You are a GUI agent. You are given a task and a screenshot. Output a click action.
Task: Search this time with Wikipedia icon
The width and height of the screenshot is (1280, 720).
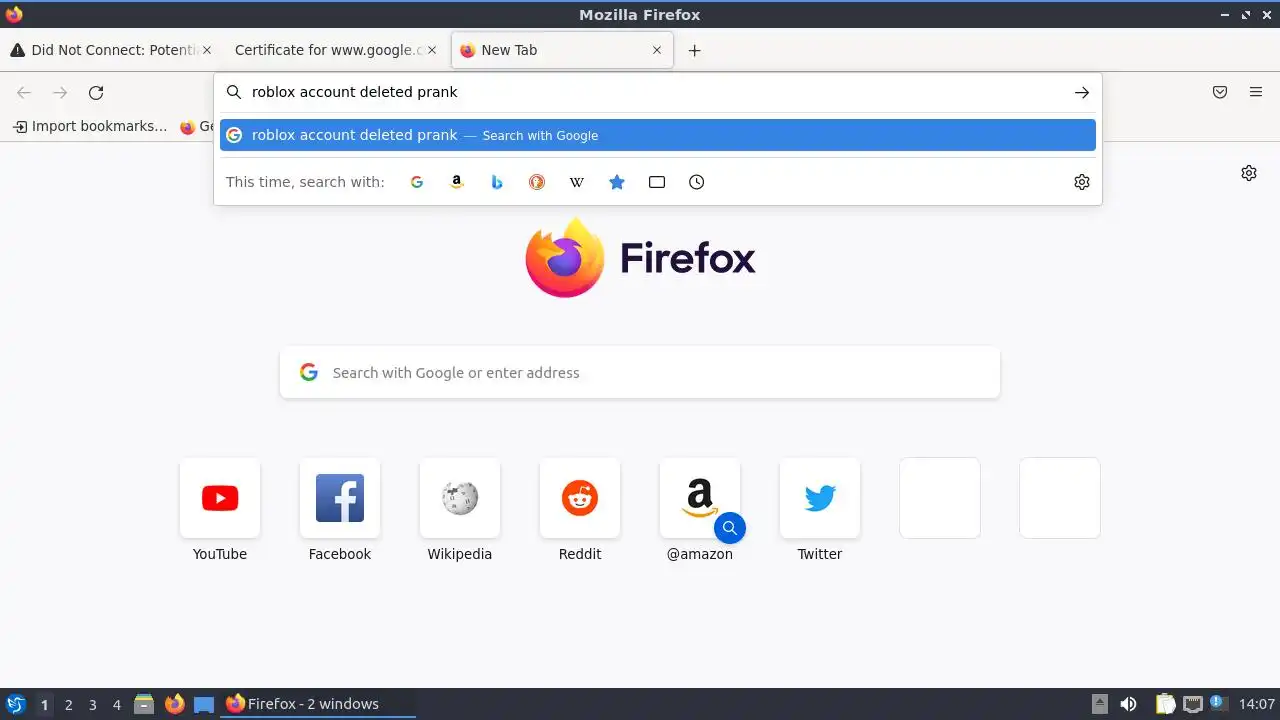(x=577, y=182)
